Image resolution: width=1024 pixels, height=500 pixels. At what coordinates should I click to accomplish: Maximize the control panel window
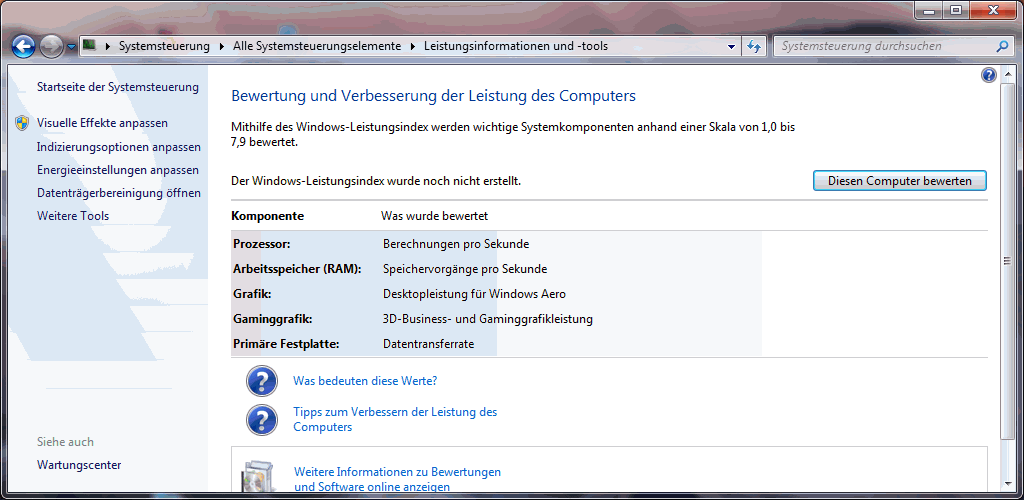pyautogui.click(x=955, y=10)
